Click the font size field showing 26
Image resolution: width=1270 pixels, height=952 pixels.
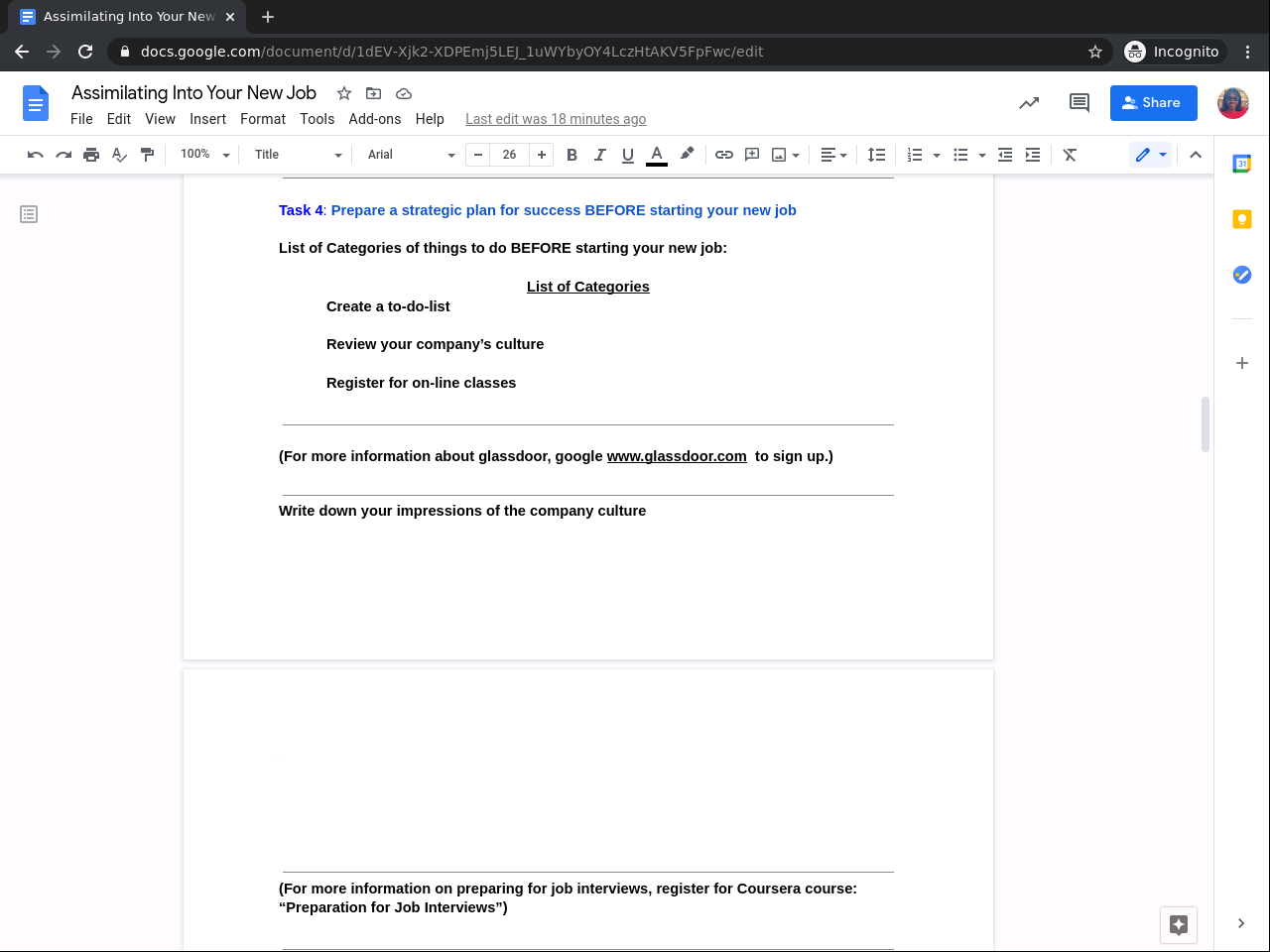(510, 155)
